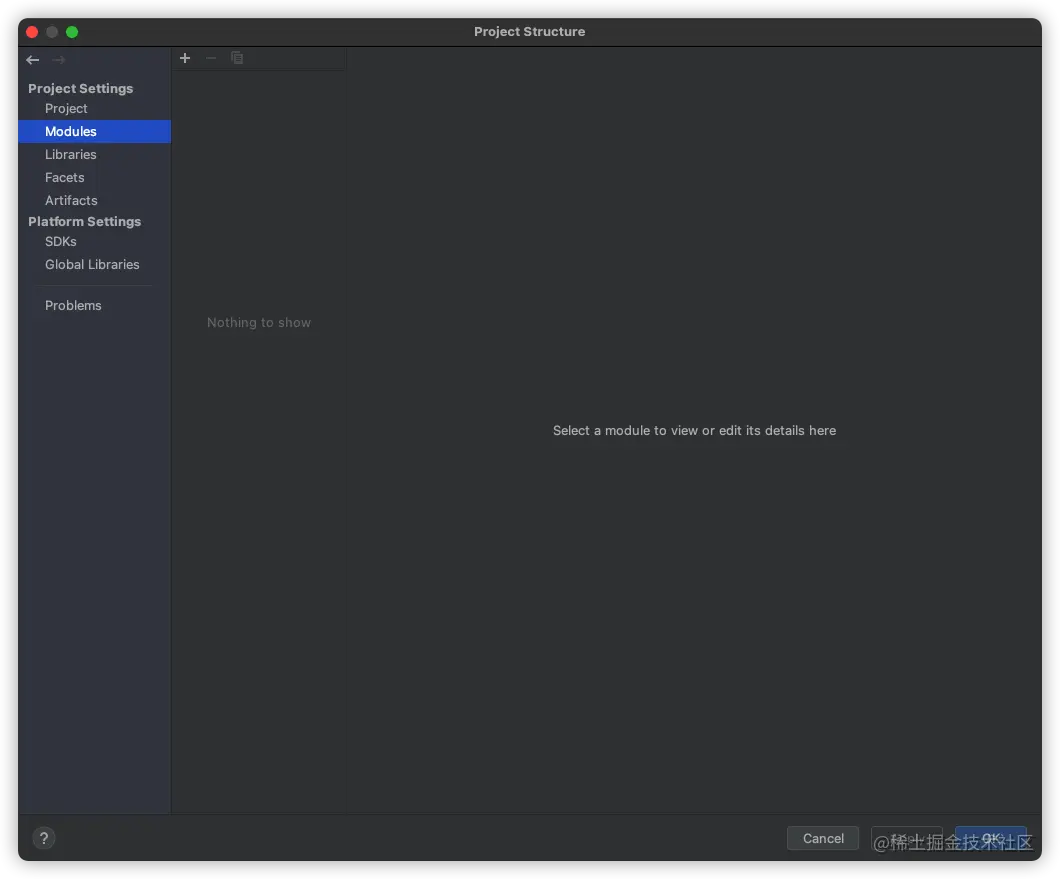Click the back navigation arrow
1060x879 pixels.
[x=32, y=60]
